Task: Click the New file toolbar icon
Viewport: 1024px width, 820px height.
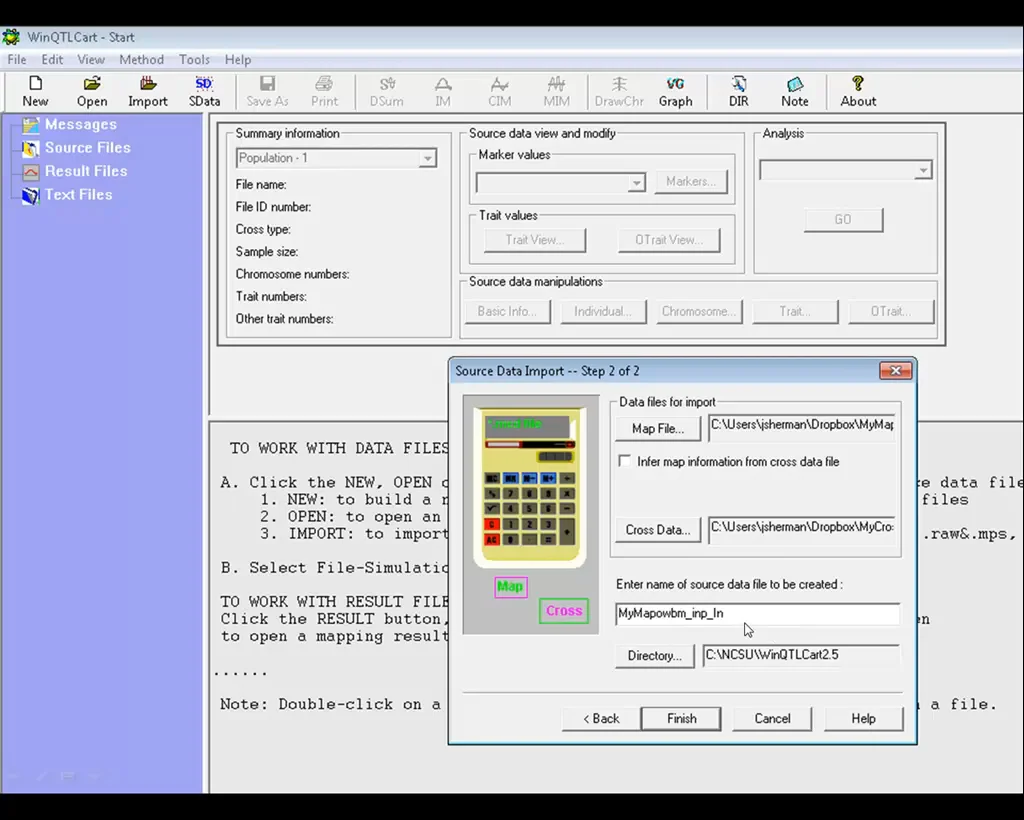Action: coord(35,91)
